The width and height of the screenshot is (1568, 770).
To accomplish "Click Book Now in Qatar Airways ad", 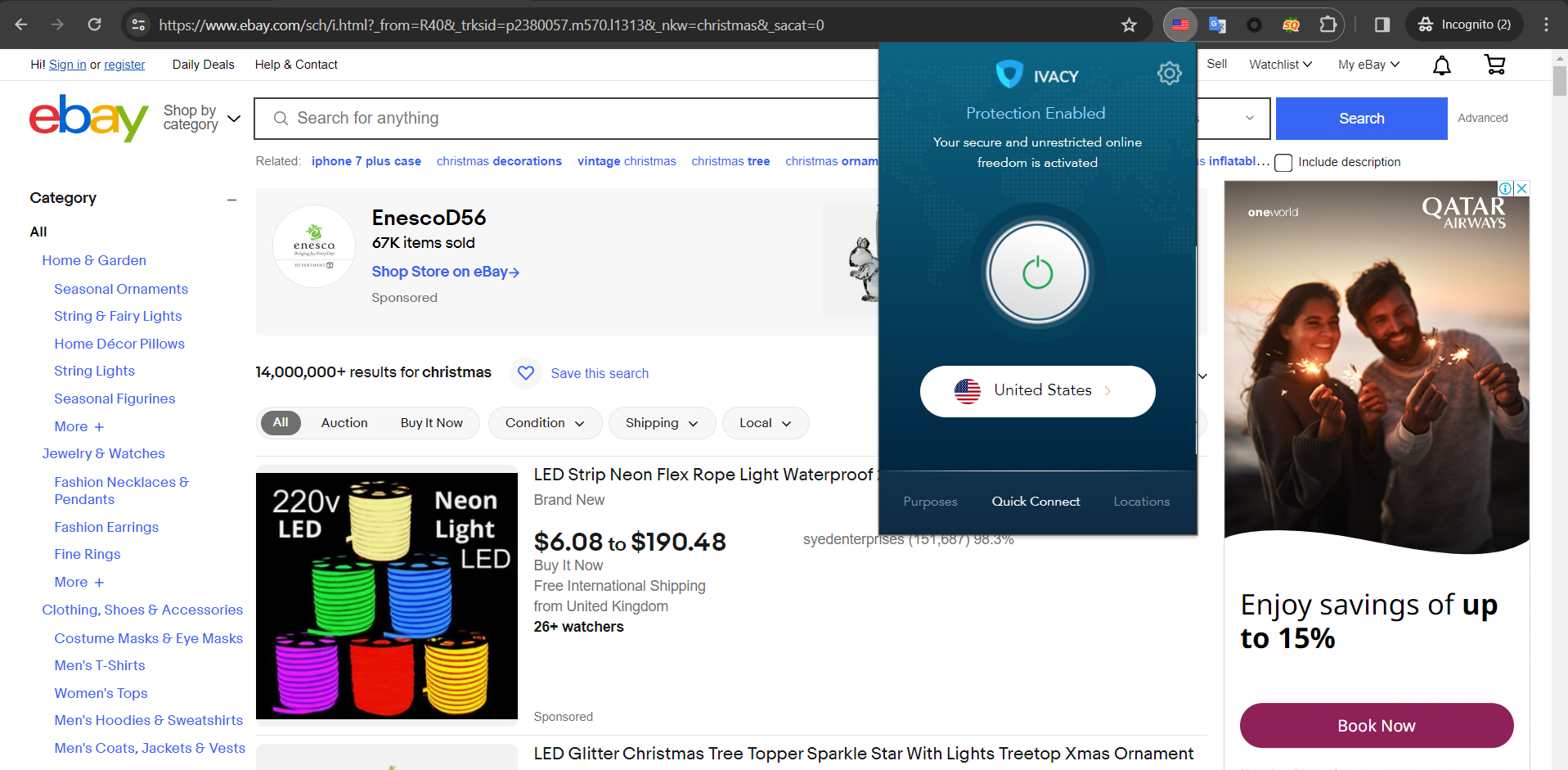I will pos(1376,725).
